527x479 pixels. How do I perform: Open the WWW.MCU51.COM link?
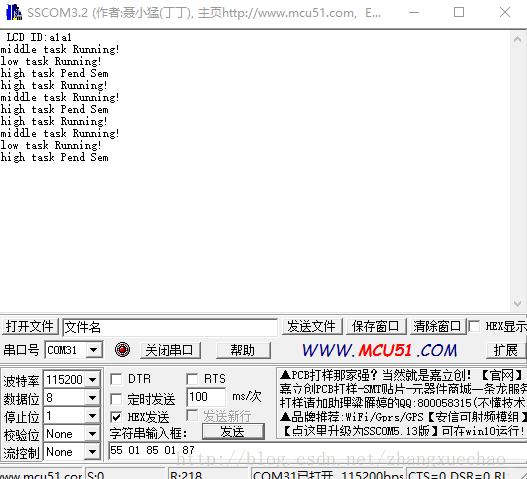(379, 350)
